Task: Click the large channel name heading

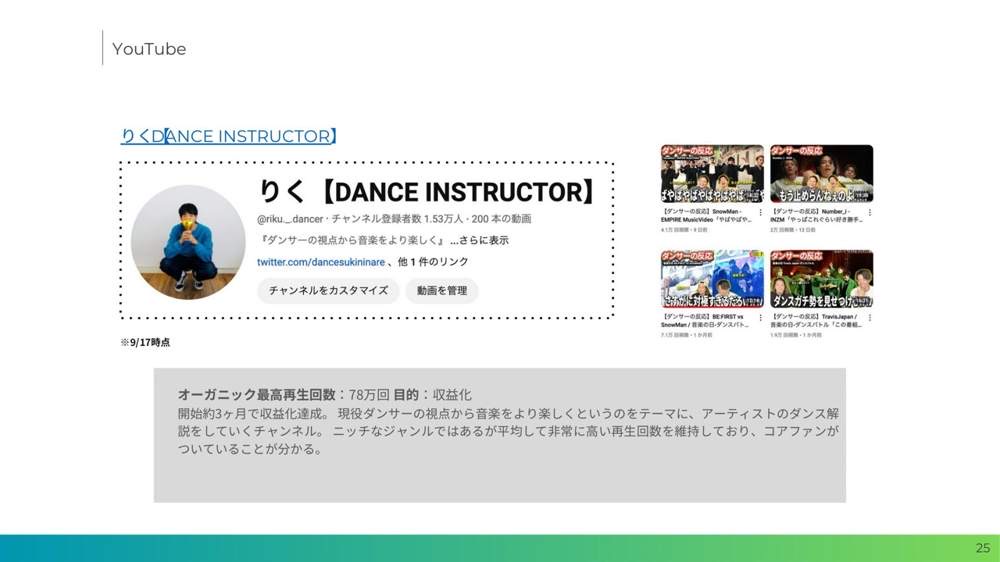Action: tap(427, 191)
